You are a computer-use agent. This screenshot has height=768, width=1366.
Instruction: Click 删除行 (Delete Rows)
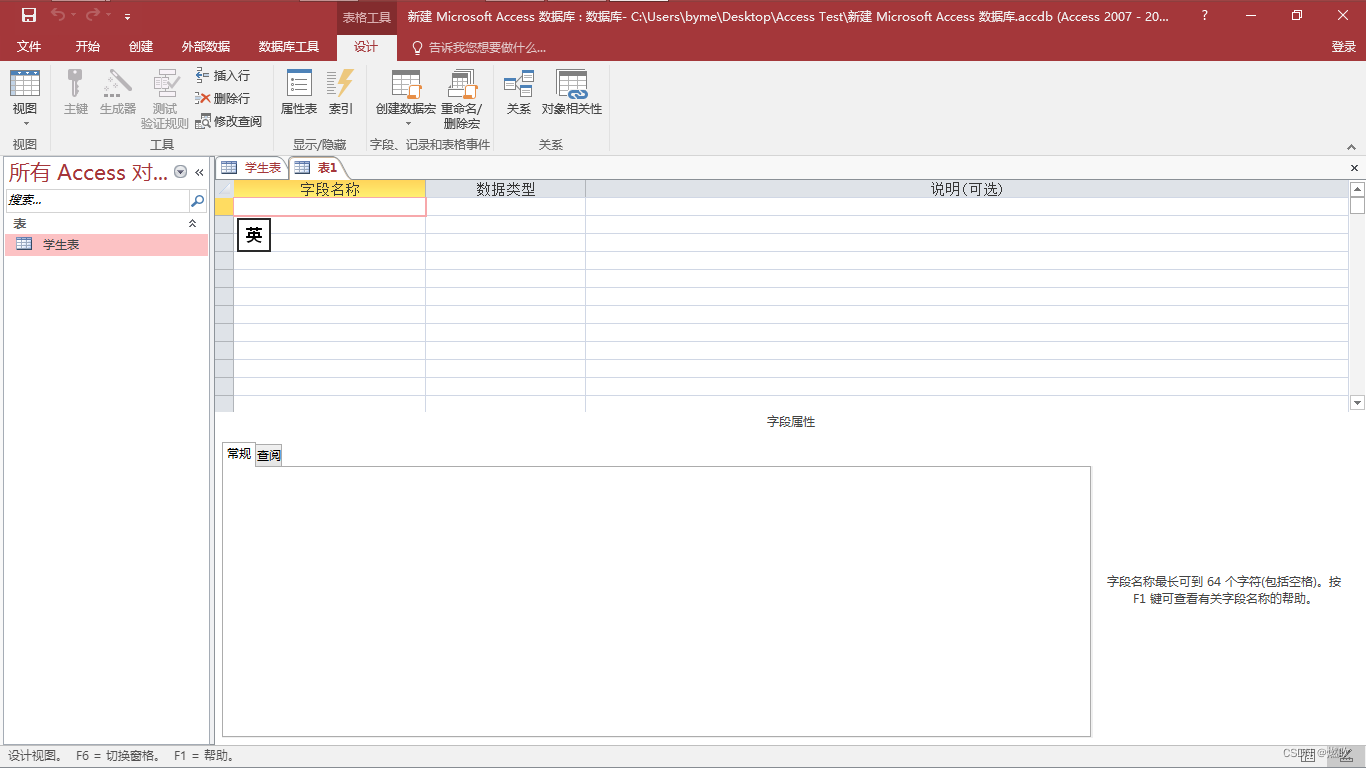223,98
